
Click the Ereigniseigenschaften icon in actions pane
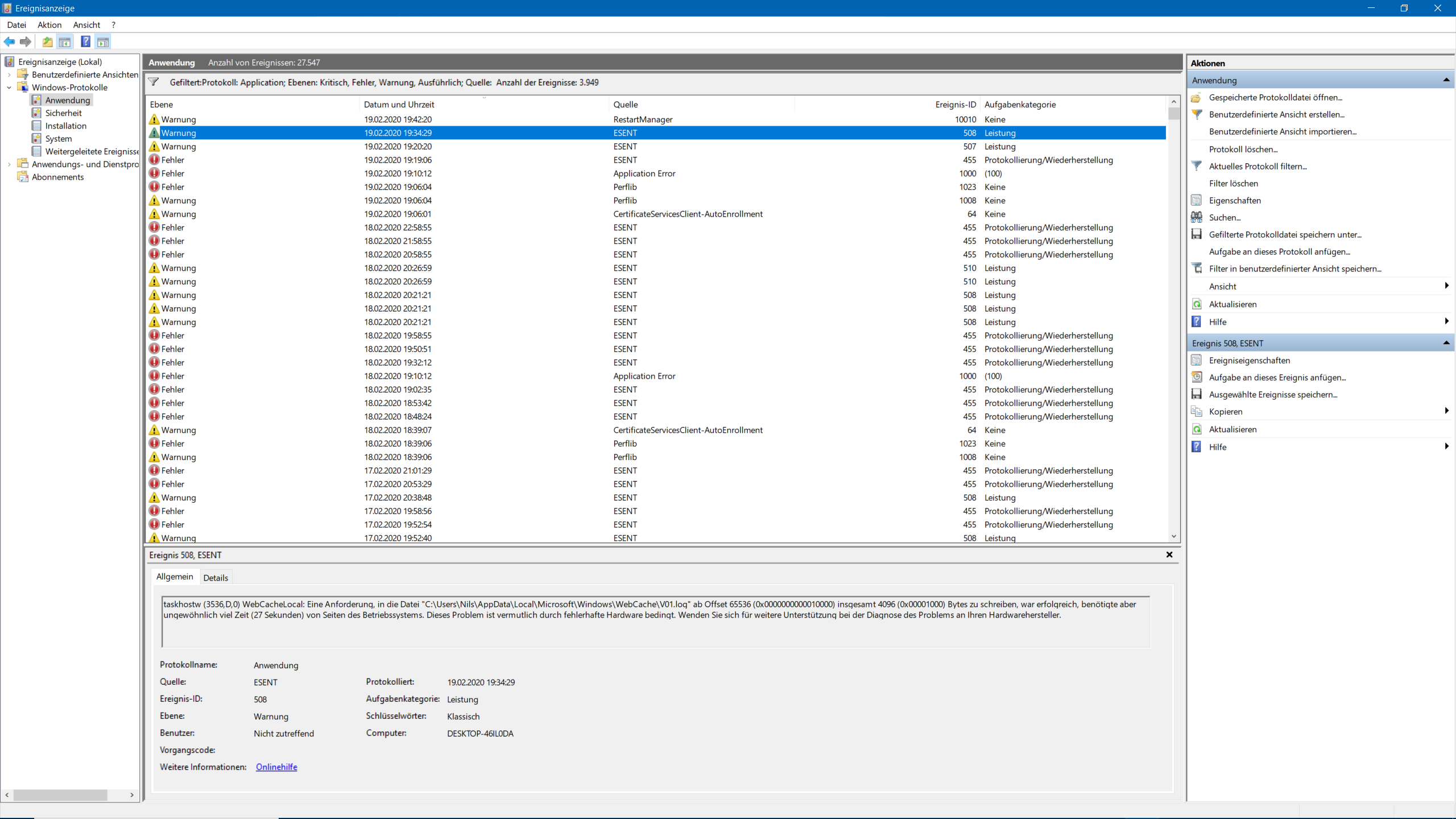click(x=1197, y=361)
